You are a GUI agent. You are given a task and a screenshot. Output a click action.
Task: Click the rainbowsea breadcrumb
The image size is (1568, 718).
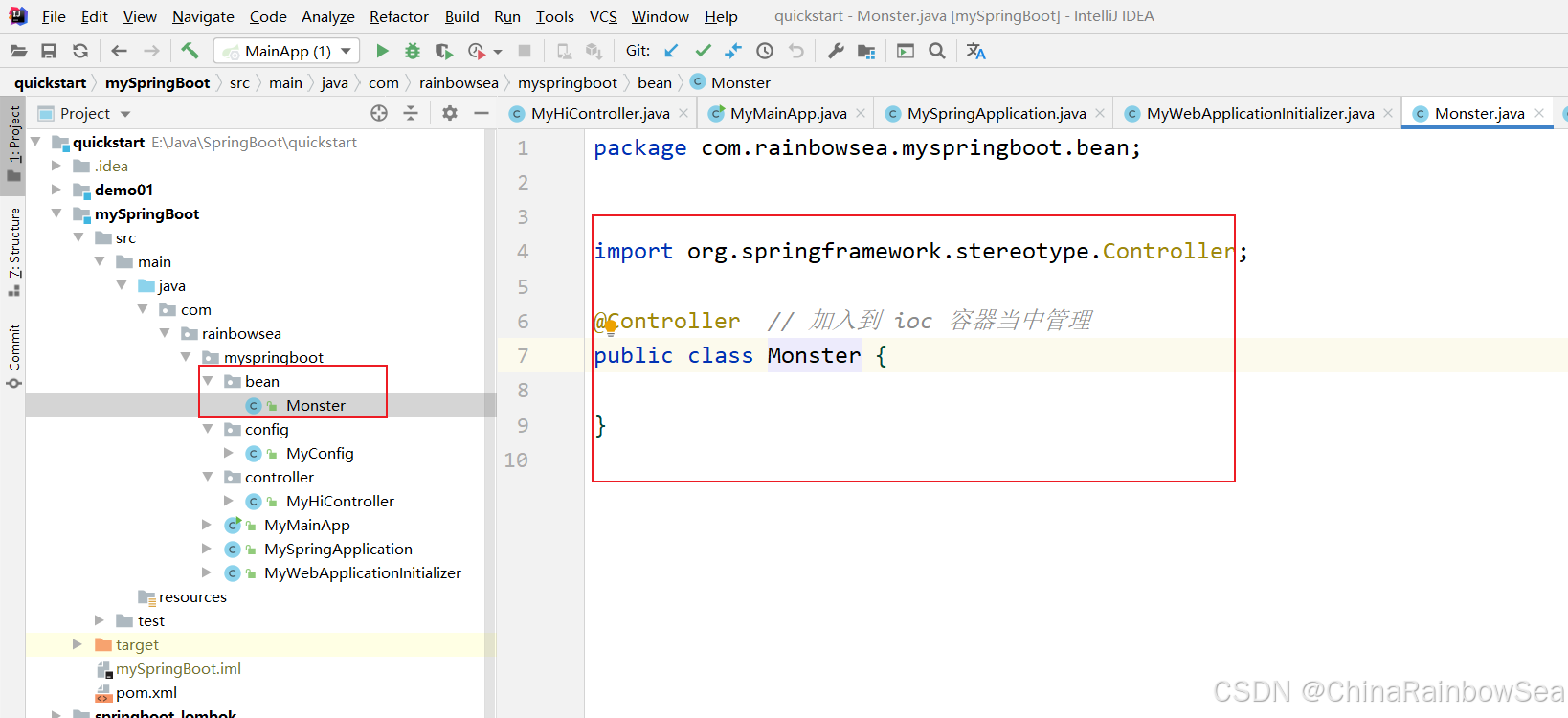click(x=459, y=82)
